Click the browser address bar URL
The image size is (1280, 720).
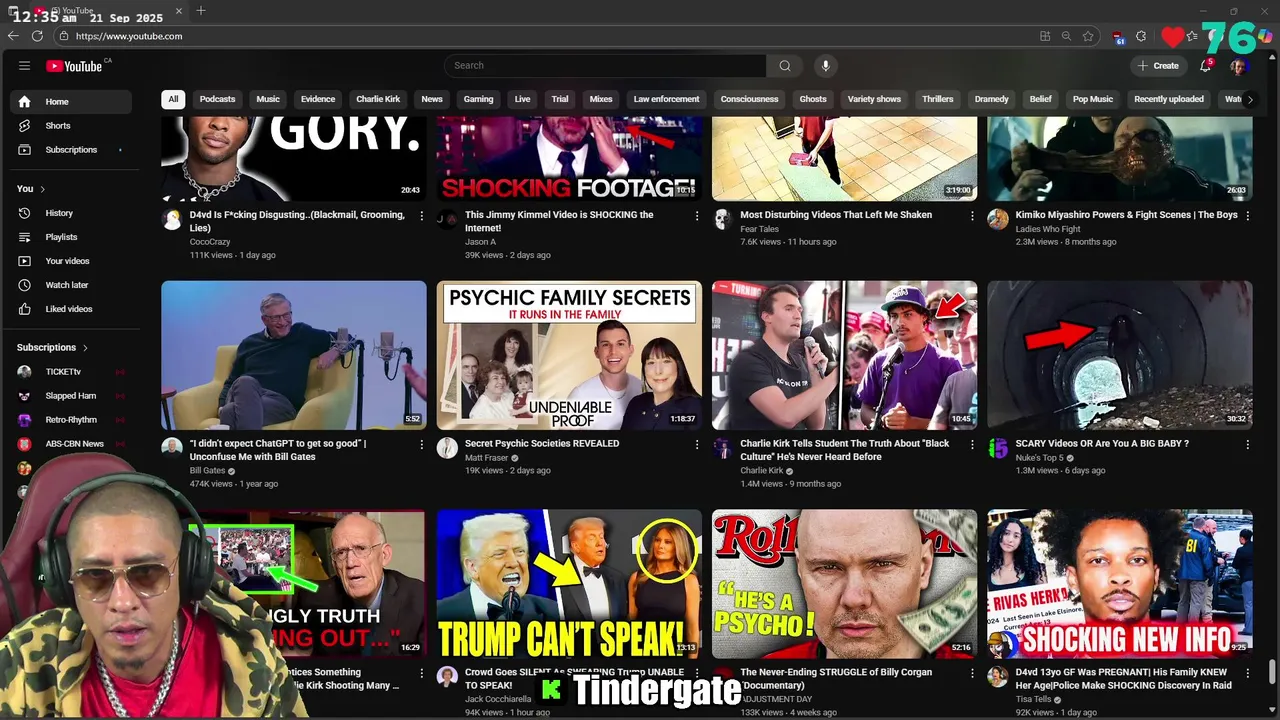pos(129,36)
